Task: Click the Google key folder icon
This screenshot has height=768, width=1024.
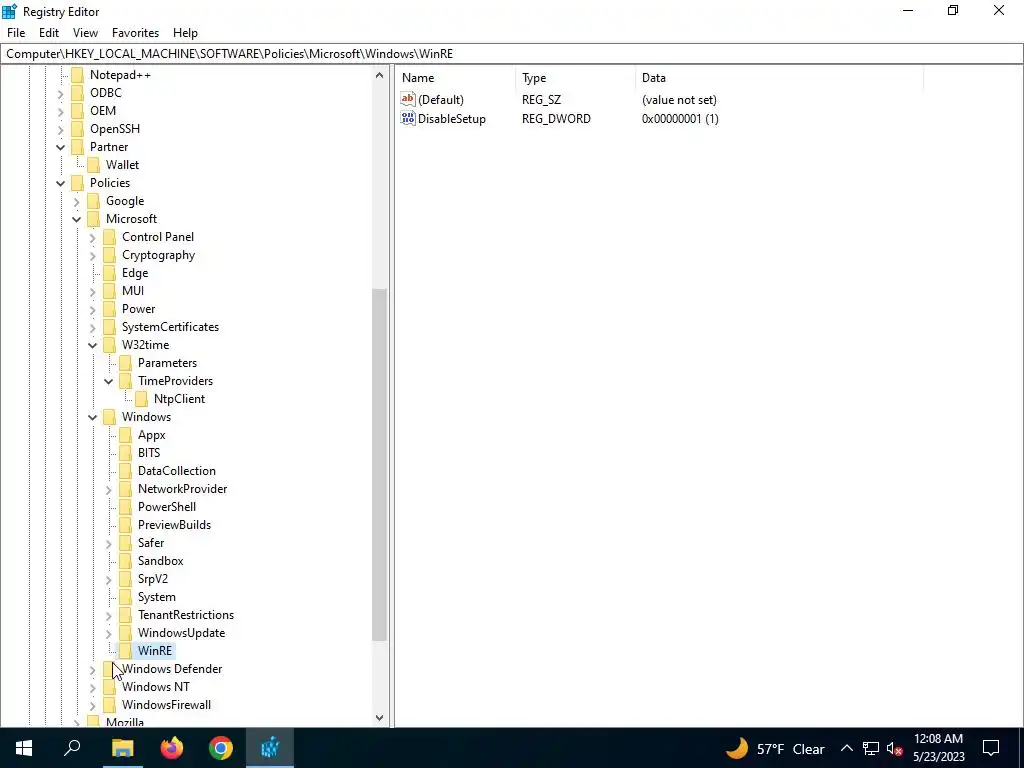Action: tap(93, 200)
